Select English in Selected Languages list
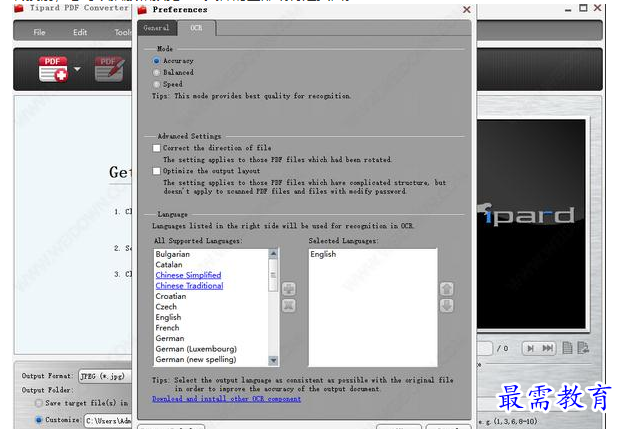Screen dimensions: 620x429 (323, 254)
